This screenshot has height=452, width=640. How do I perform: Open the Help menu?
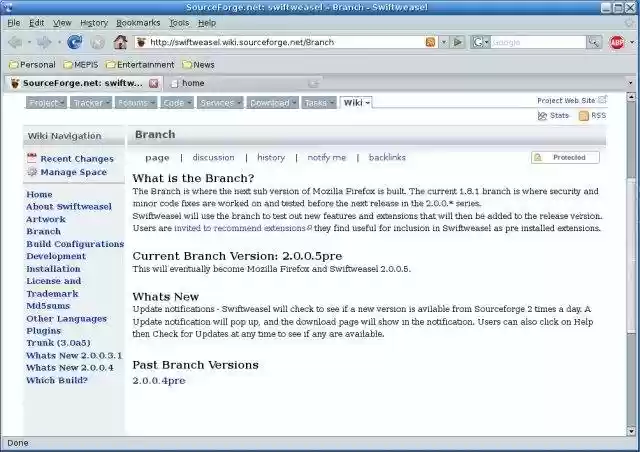click(x=207, y=23)
